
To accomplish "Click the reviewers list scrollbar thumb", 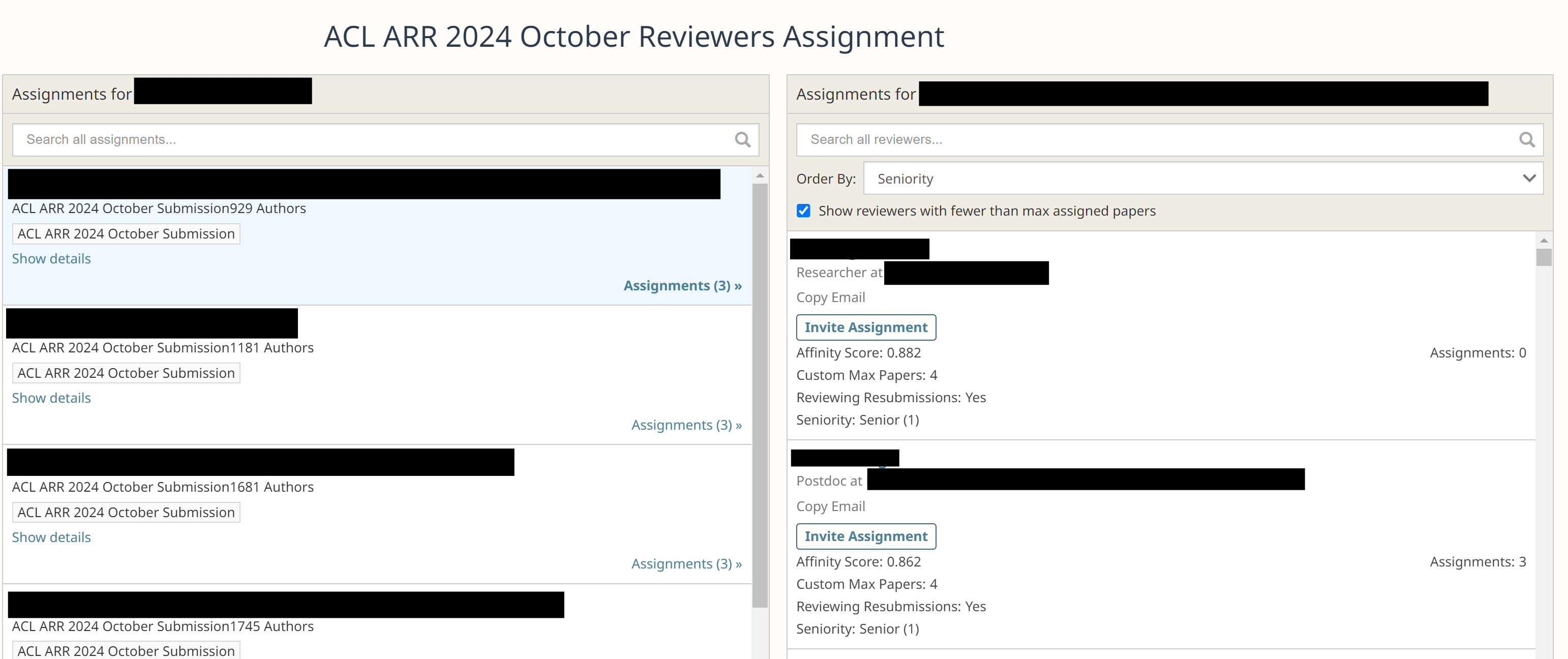I will 1544,257.
